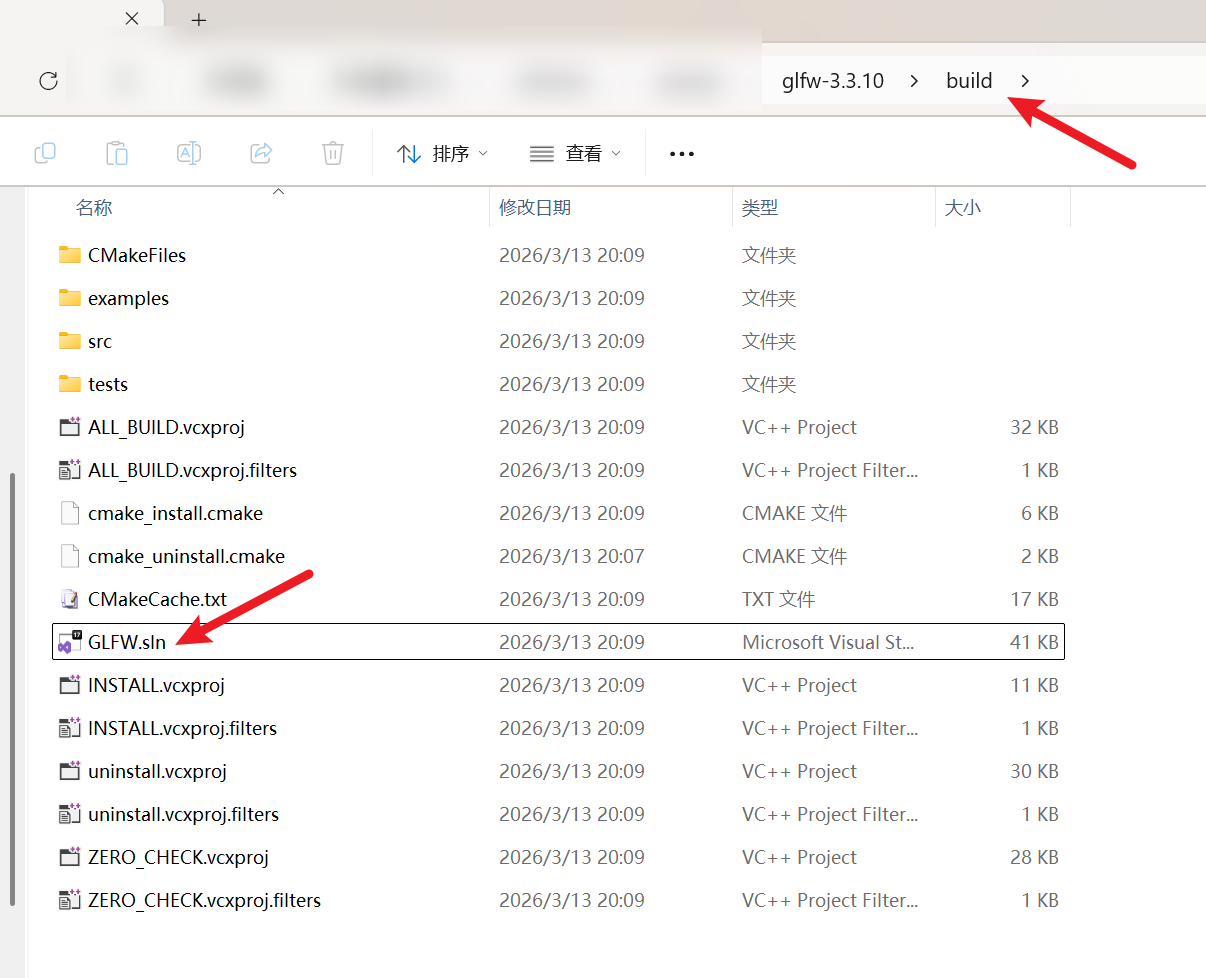Click the Paste clipboard icon

pyautogui.click(x=117, y=153)
